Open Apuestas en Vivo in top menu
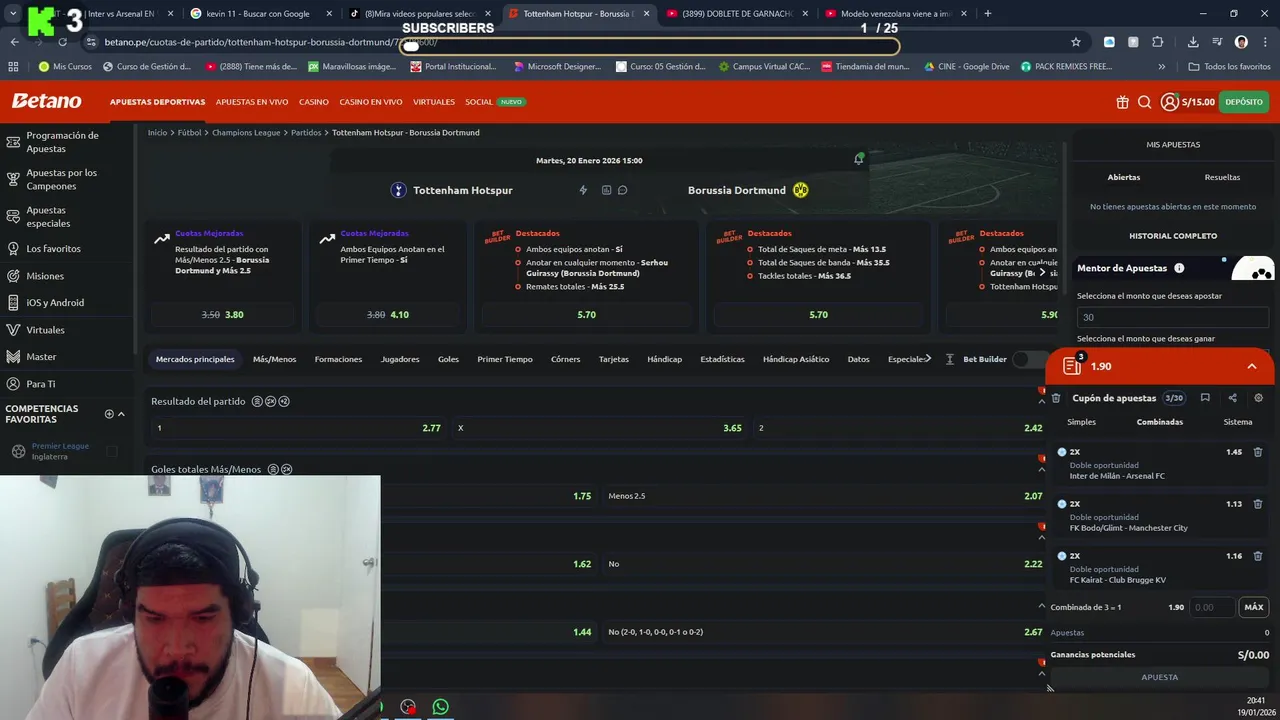This screenshot has width=1280, height=720. pos(252,102)
